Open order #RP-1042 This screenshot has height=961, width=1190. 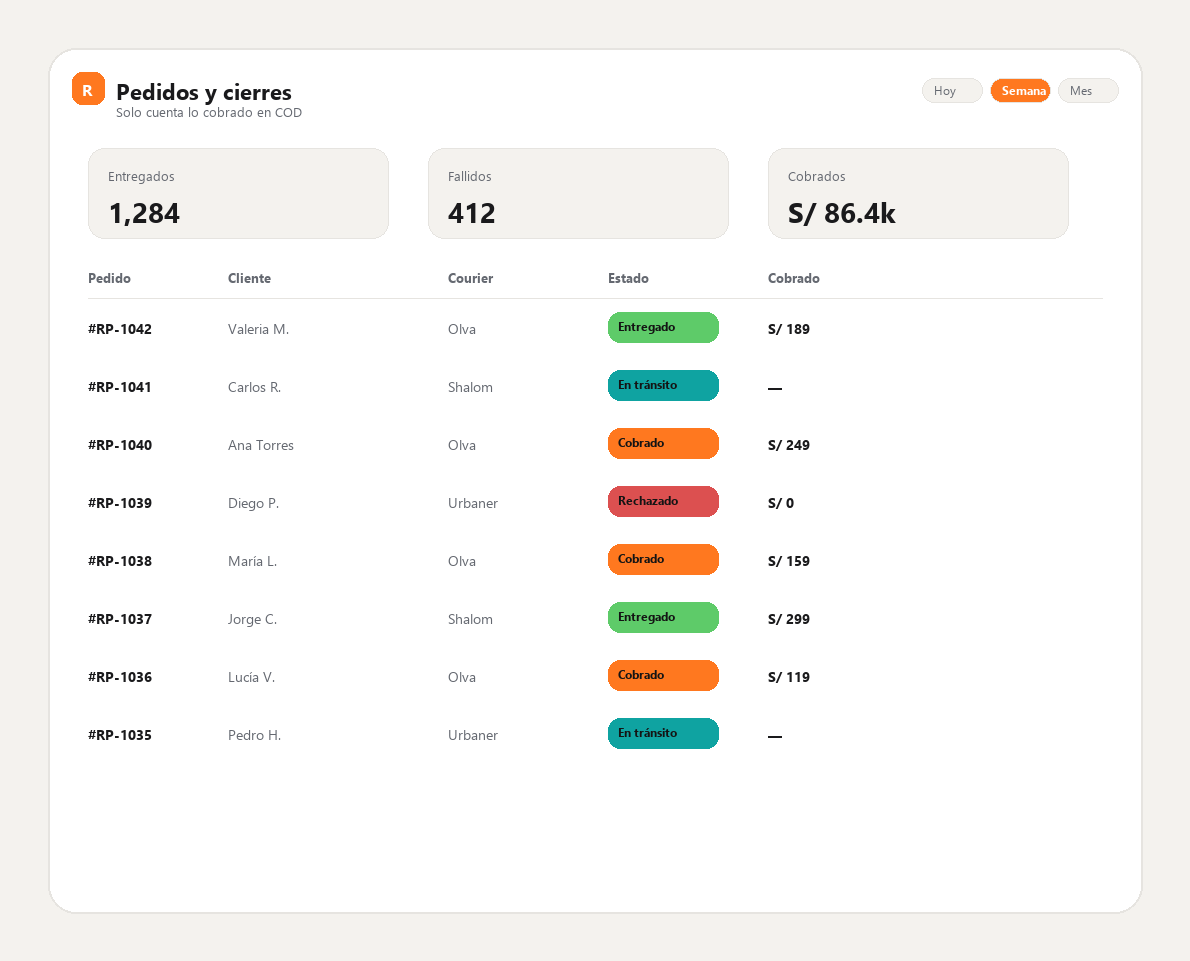[x=120, y=329]
